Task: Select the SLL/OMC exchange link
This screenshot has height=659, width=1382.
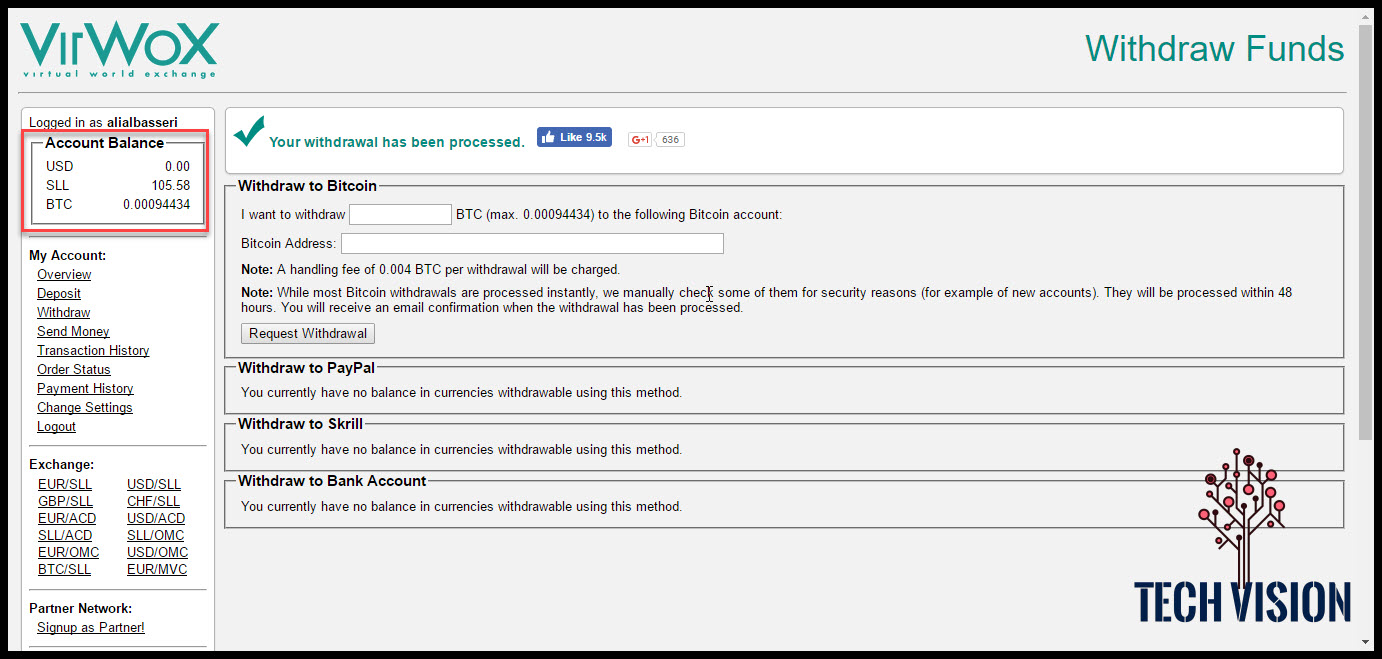Action: [x=155, y=535]
